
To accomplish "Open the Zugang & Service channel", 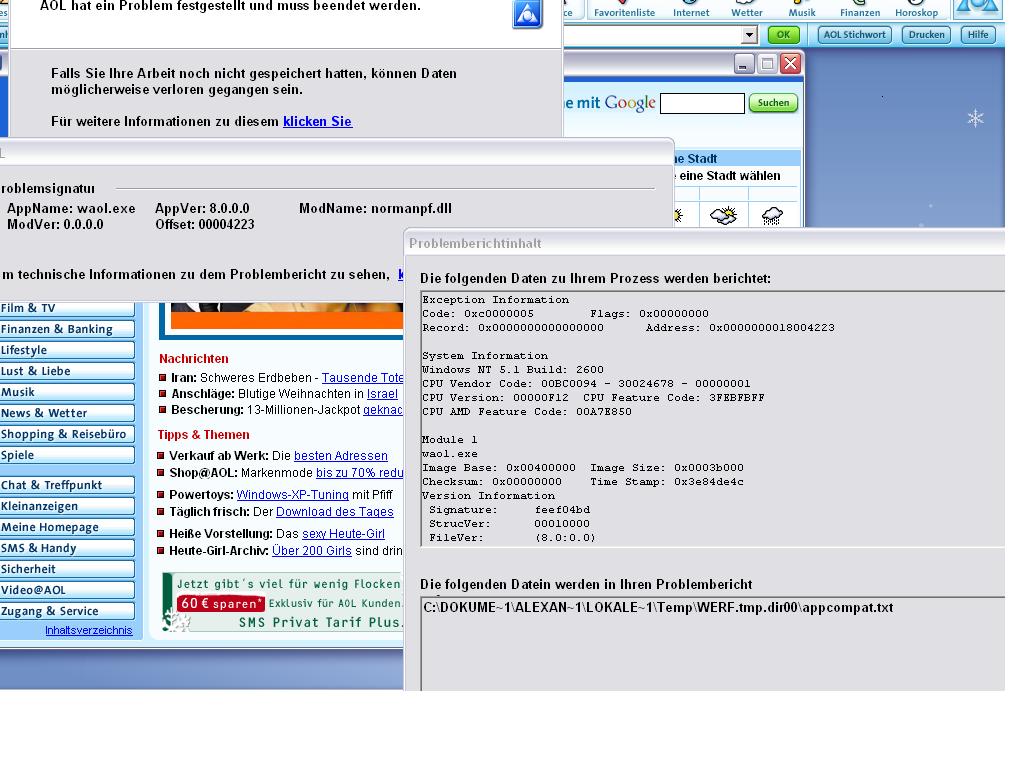I will pos(67,611).
